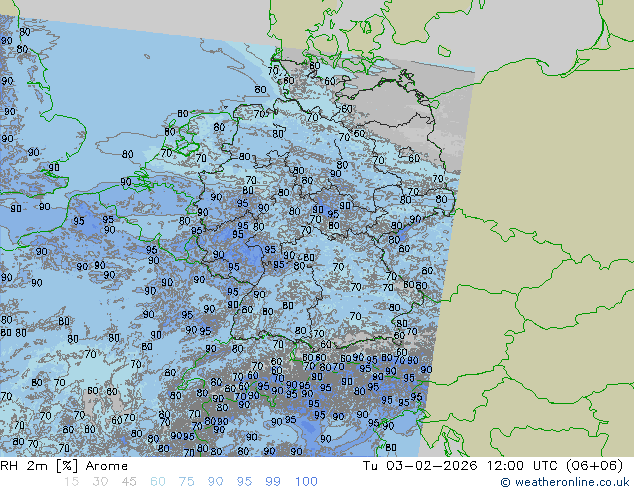Click the legend value 30

pyautogui.click(x=100, y=482)
